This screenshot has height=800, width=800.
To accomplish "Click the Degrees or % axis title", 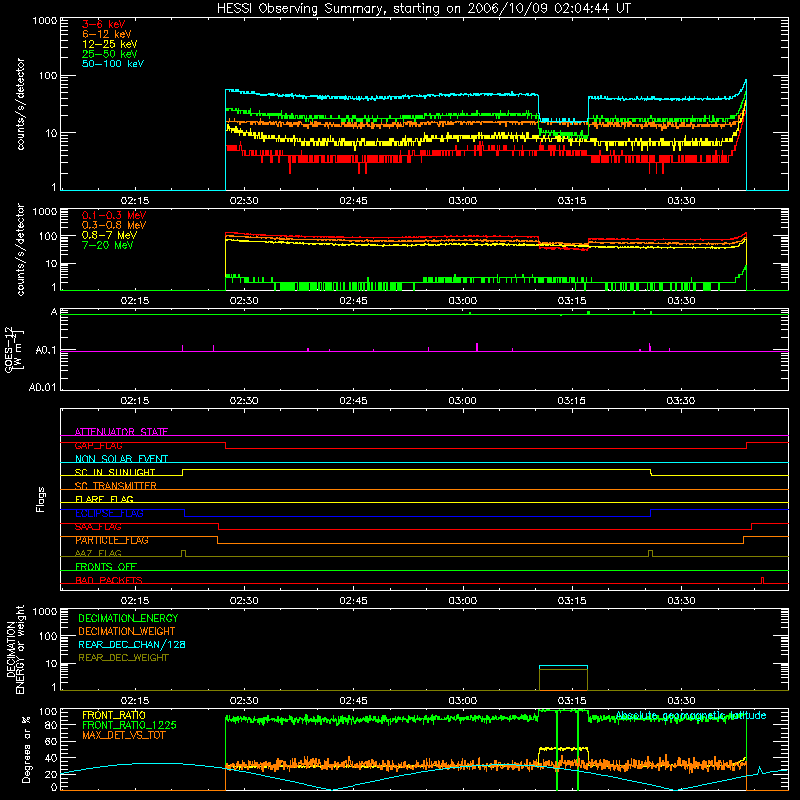I will [x=26, y=749].
